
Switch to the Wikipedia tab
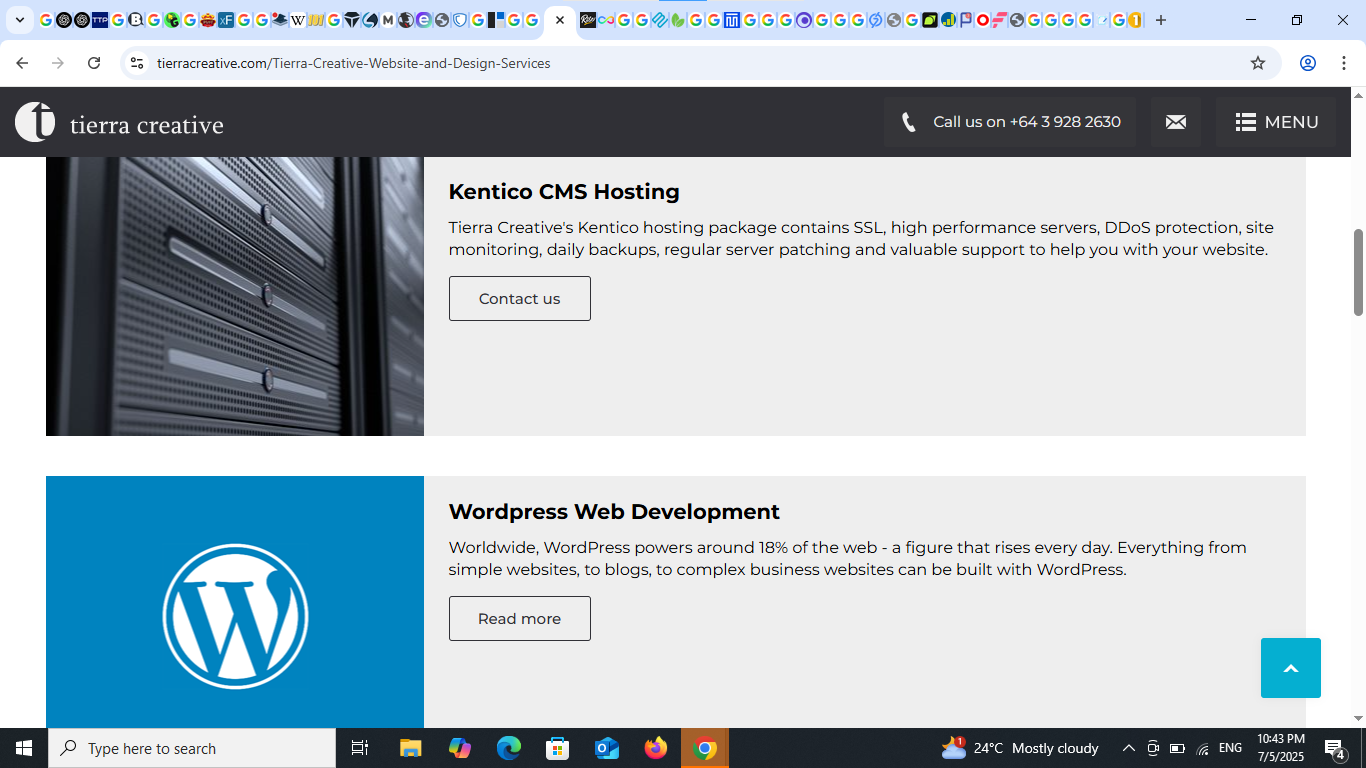click(x=297, y=20)
